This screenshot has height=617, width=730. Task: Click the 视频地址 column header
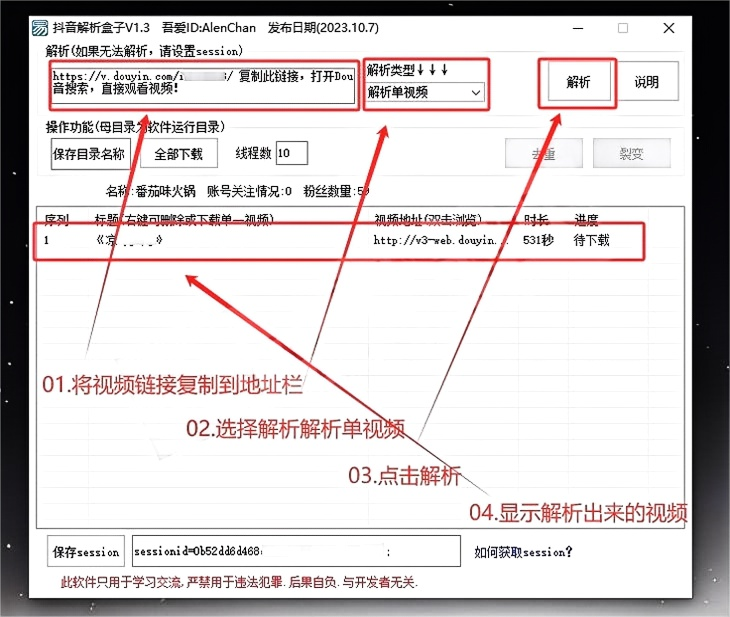(428, 219)
